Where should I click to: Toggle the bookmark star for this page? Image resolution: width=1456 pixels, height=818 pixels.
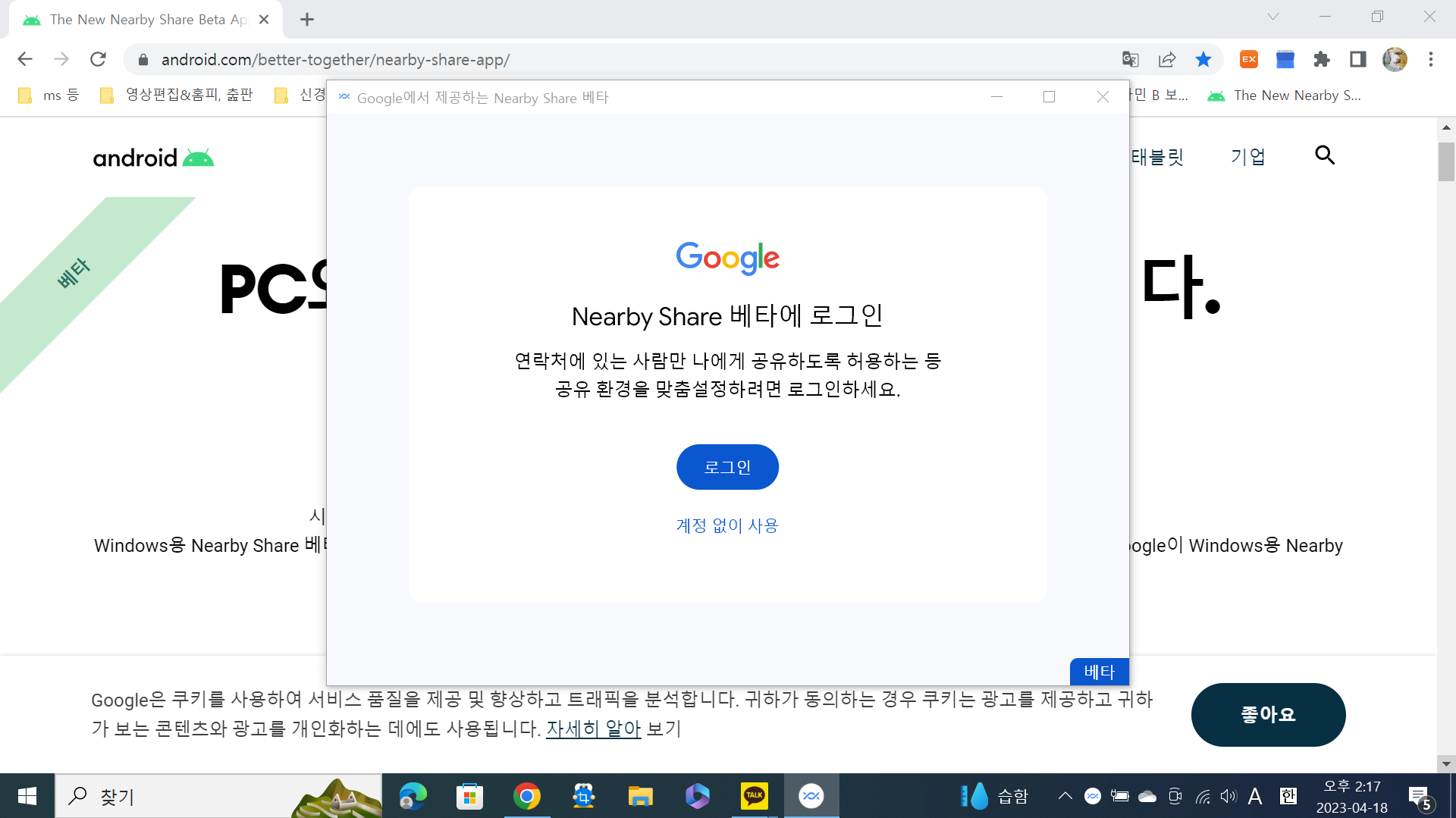click(x=1203, y=59)
